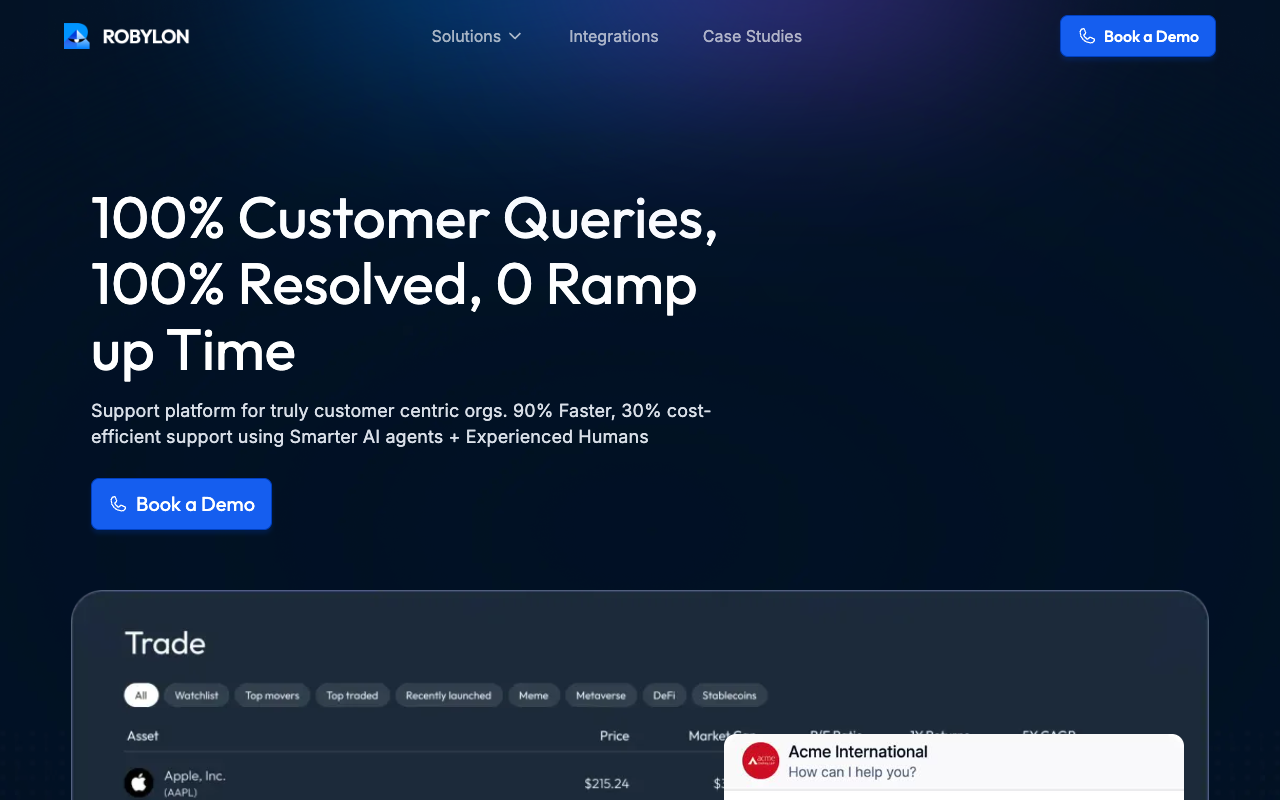Open the Case Studies page
Screen dimensions: 1280x800
pos(752,36)
